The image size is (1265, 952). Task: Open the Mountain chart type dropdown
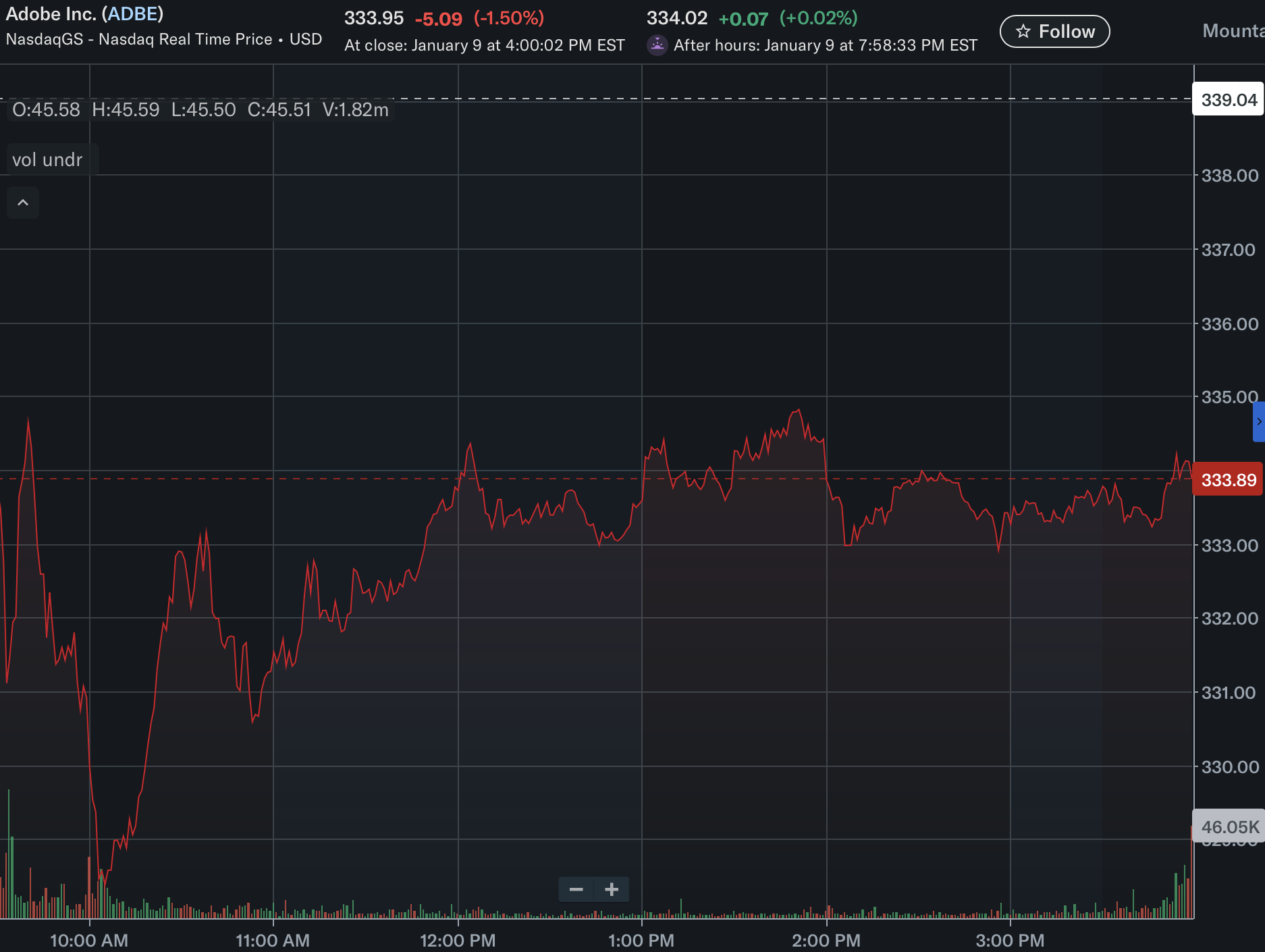tap(1233, 31)
